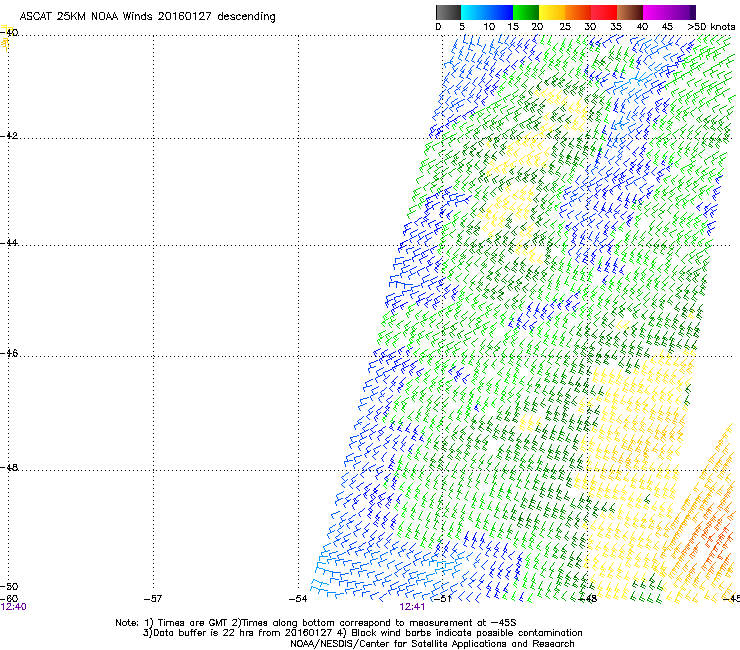This screenshot has height=650, width=740.
Task: Click the "15" legend speed label
Action: 513,27
